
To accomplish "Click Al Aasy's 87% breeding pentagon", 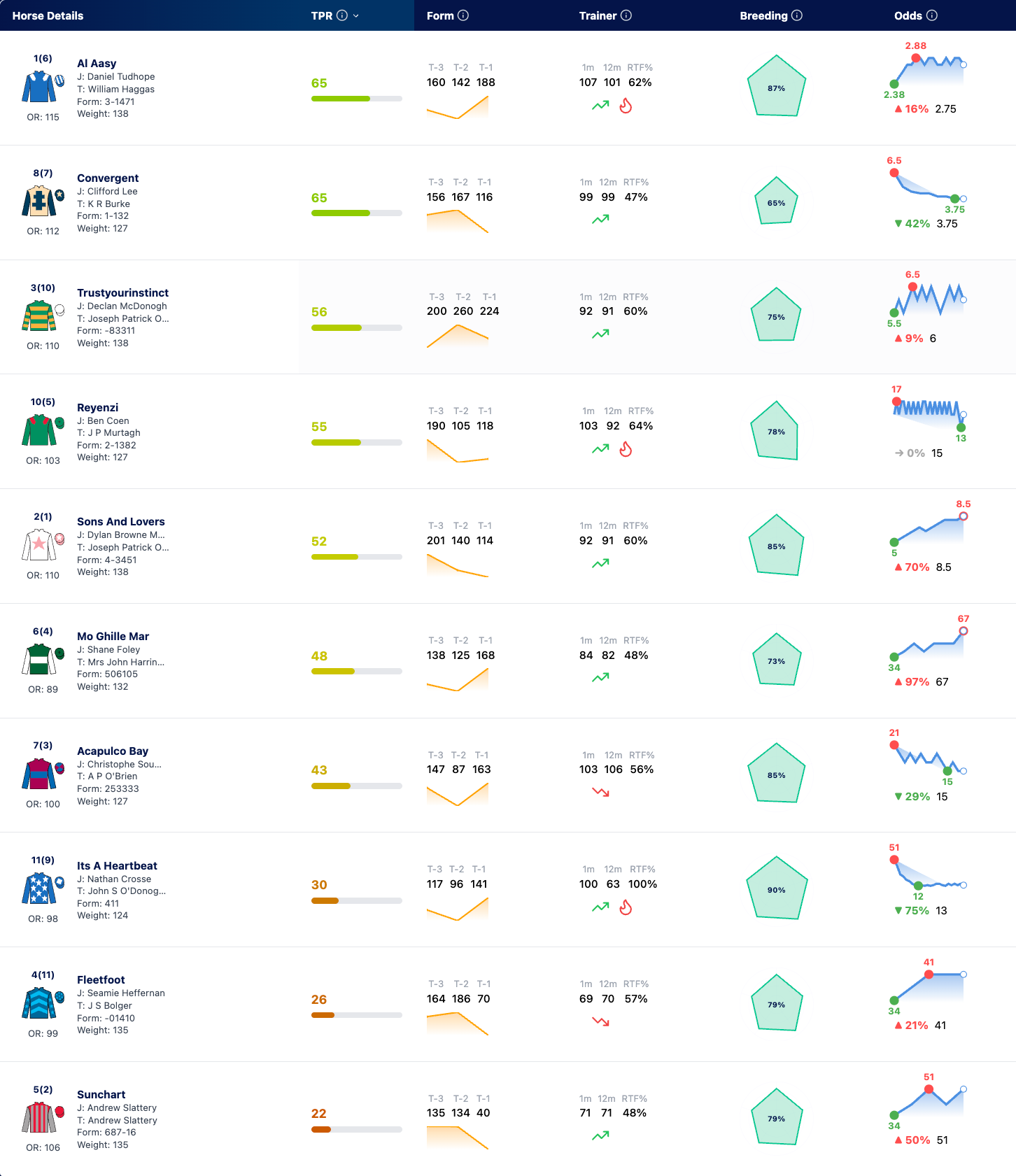I will 777,87.
